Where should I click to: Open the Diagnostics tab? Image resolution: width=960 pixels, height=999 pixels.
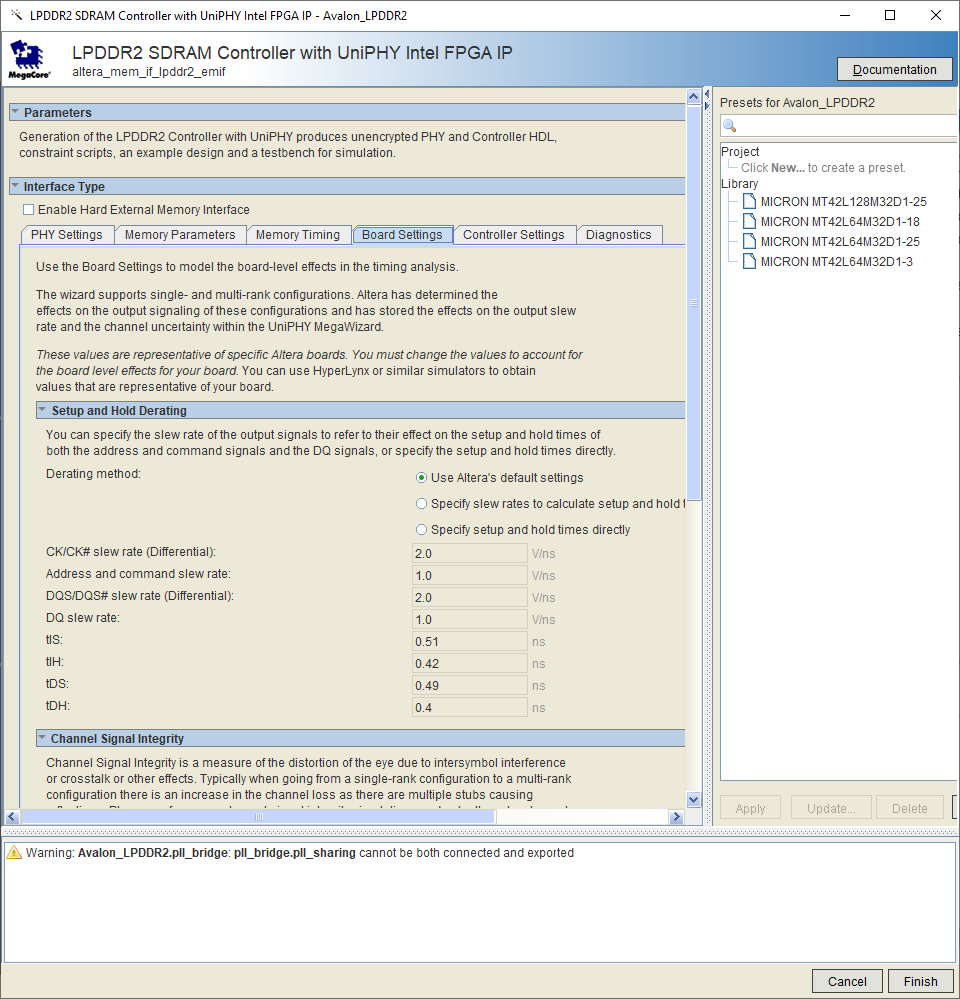619,234
